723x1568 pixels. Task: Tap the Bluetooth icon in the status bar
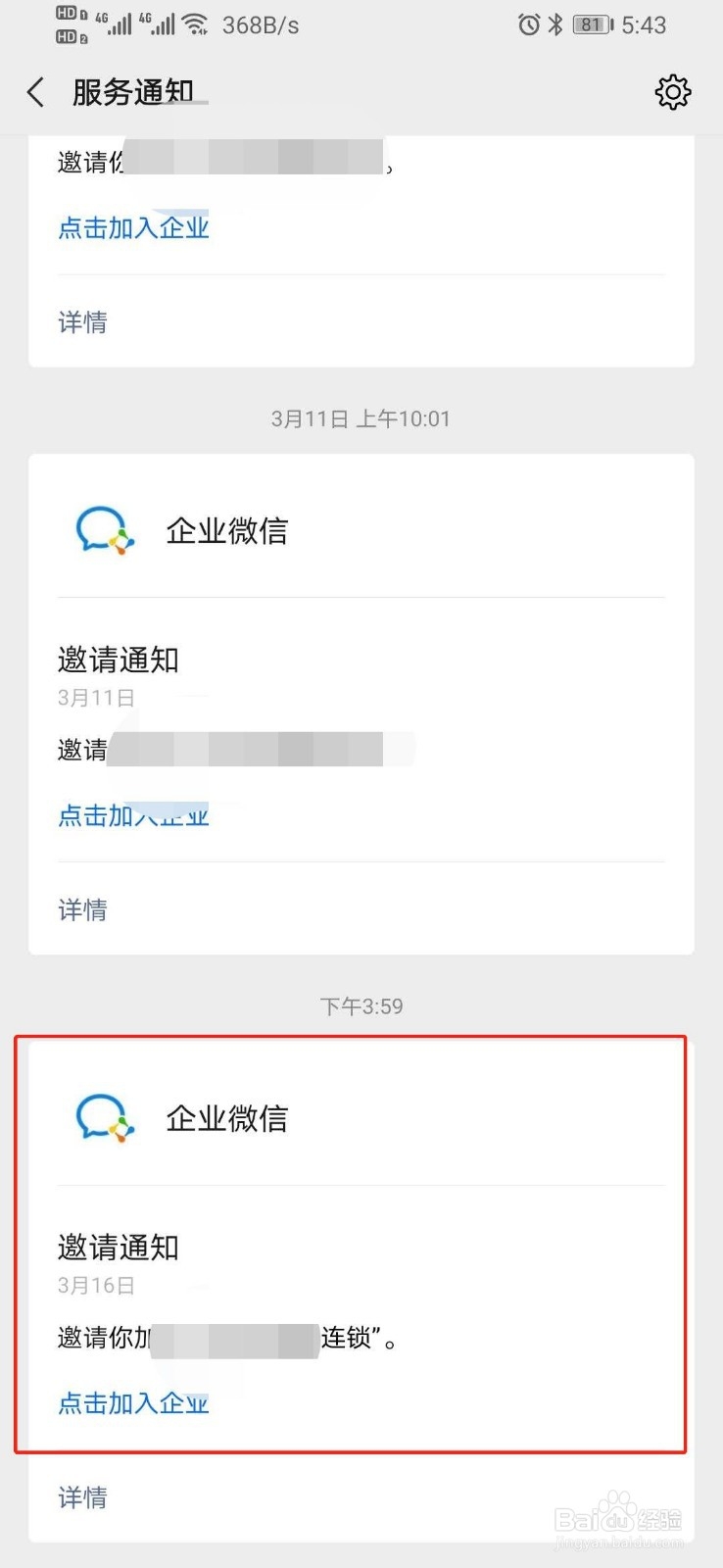coord(555,24)
